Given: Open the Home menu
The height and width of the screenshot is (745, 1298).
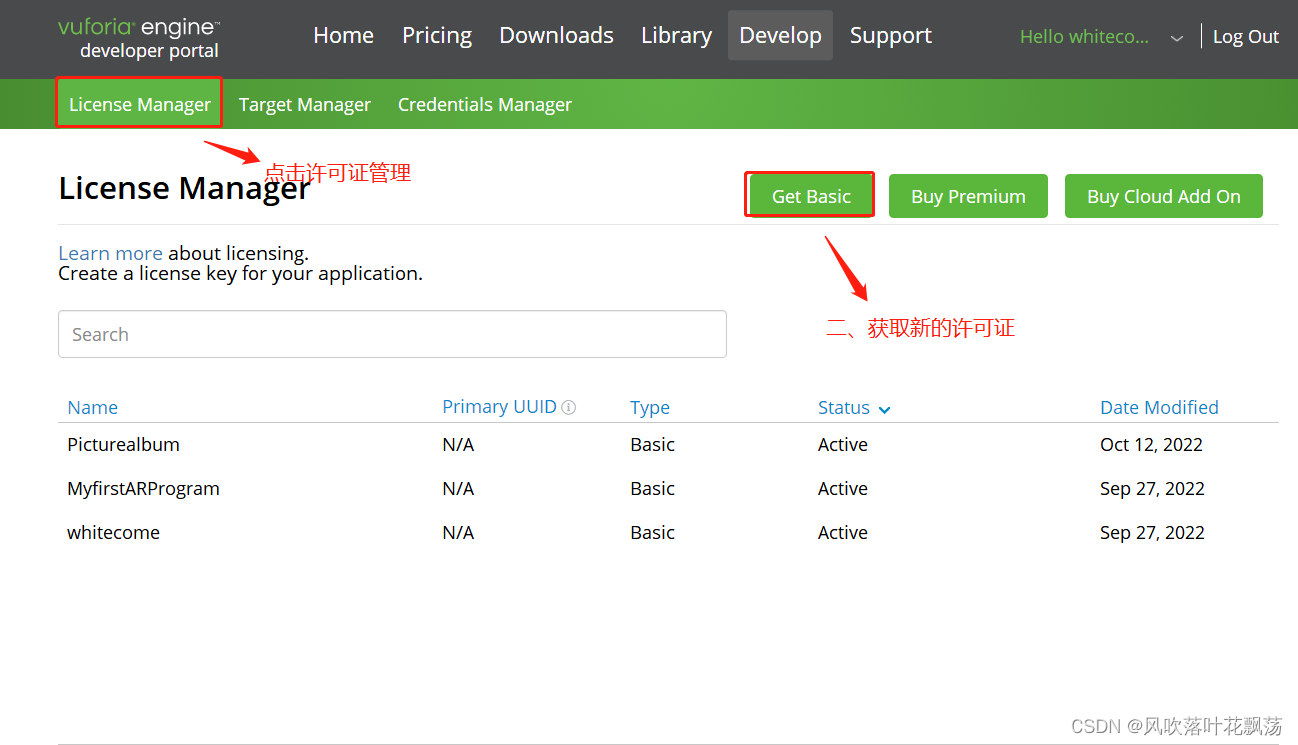Looking at the screenshot, I should tap(343, 35).
